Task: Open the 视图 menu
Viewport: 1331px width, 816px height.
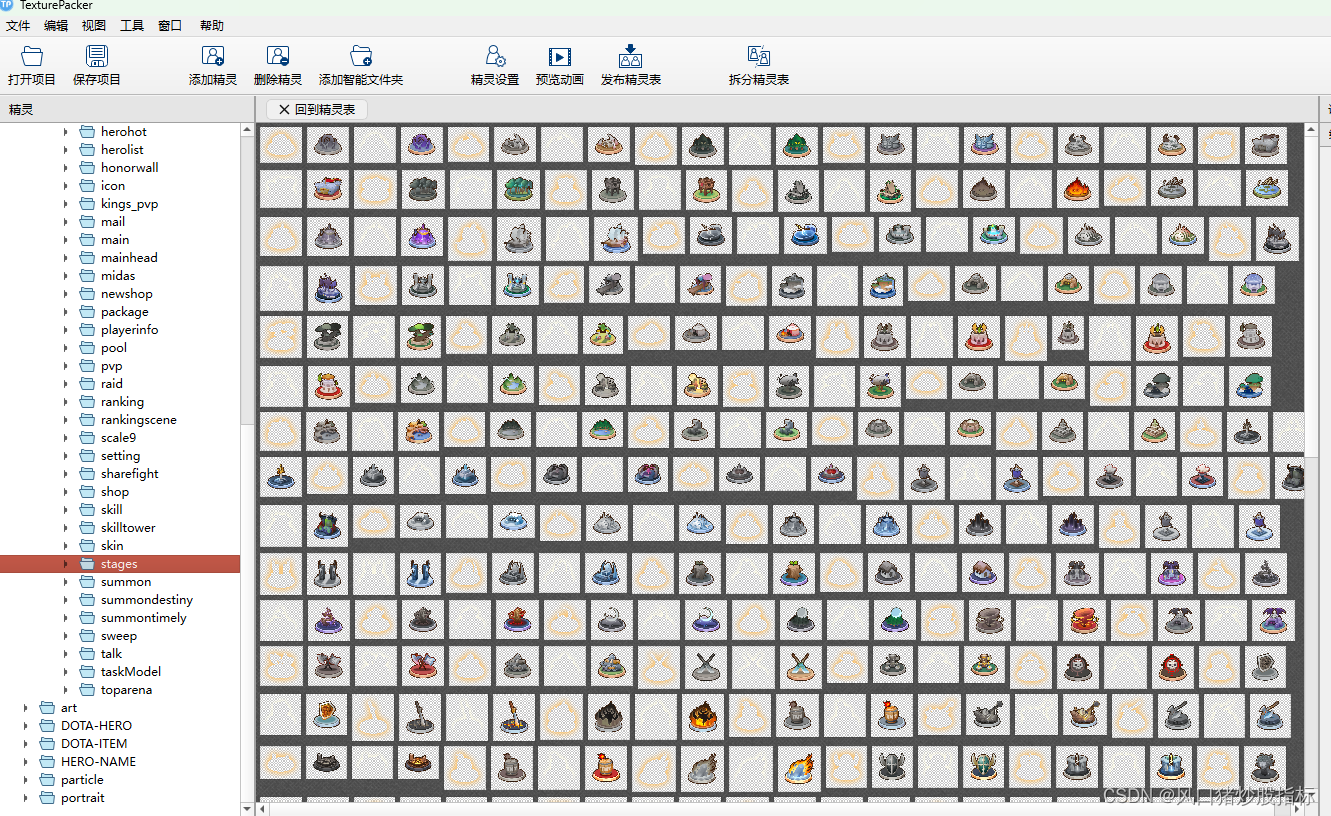Action: 94,26
